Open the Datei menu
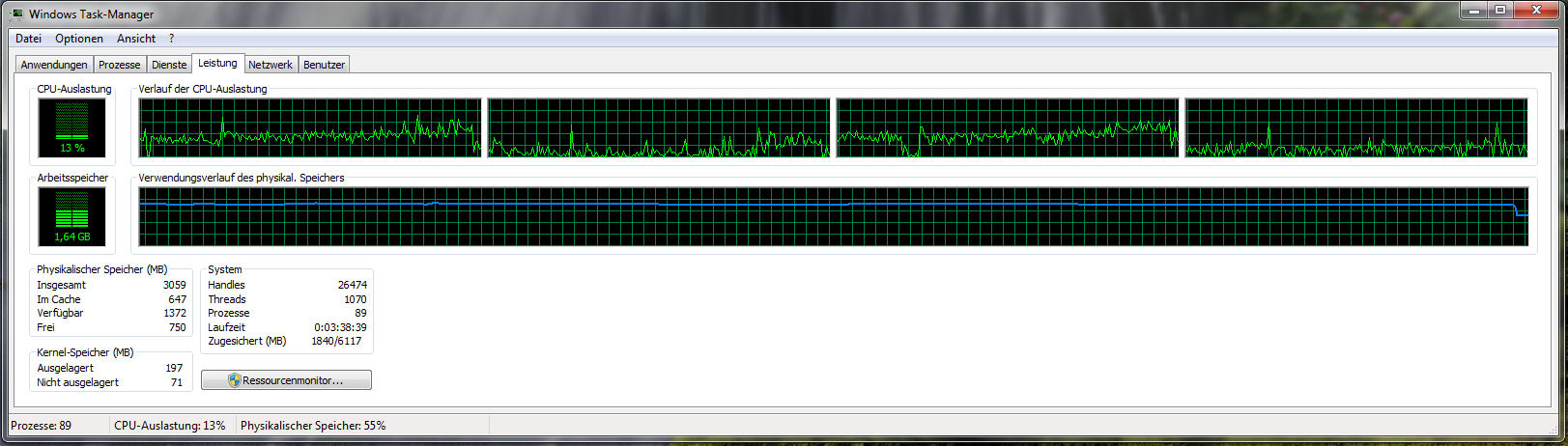 28,39
